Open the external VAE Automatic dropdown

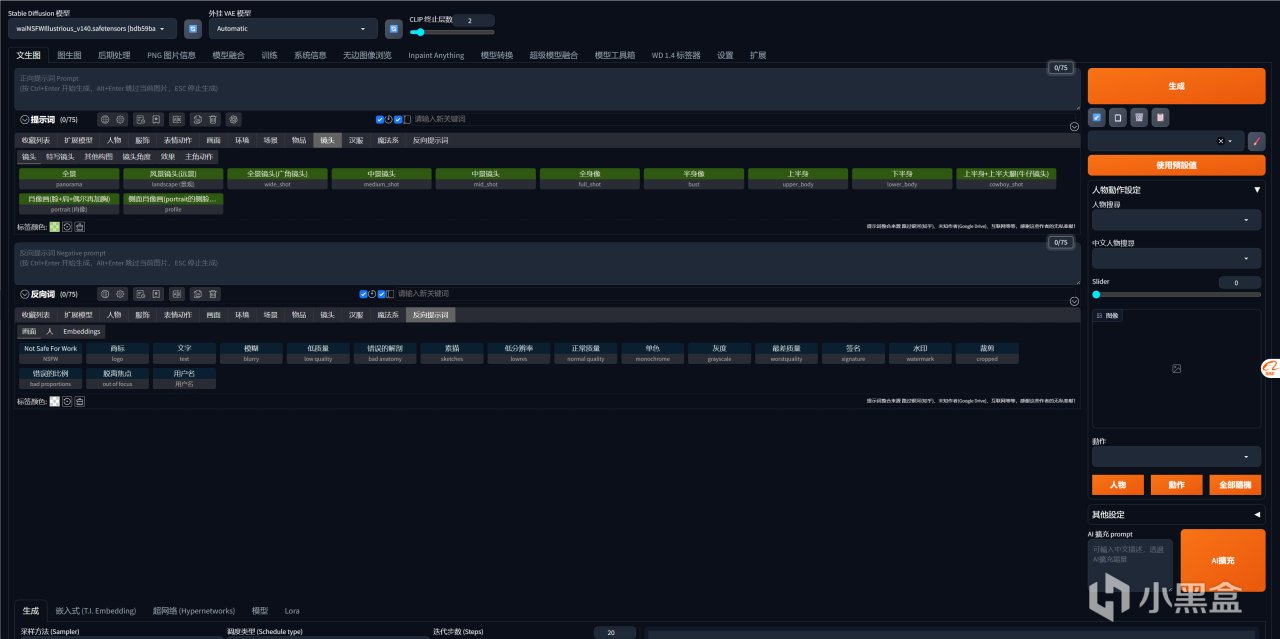[293, 29]
